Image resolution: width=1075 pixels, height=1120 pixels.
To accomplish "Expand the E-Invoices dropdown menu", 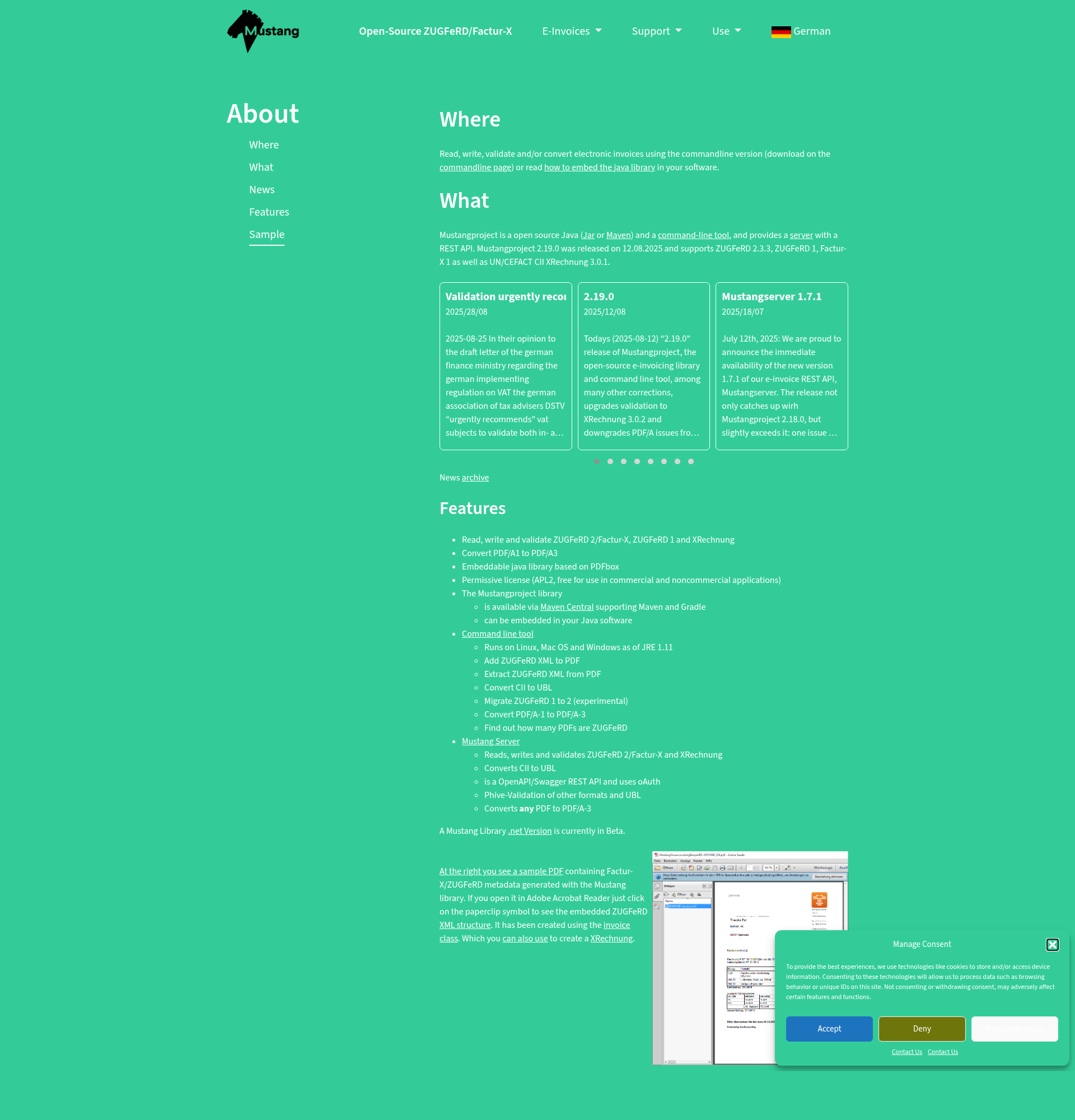I will pyautogui.click(x=572, y=31).
